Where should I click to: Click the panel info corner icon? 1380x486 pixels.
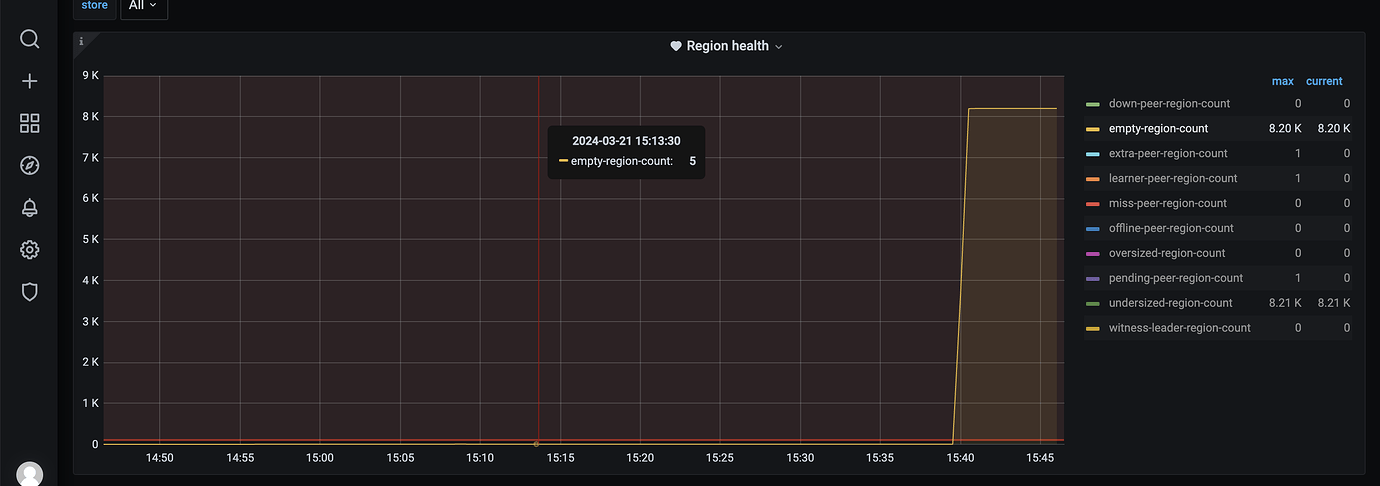click(x=81, y=41)
